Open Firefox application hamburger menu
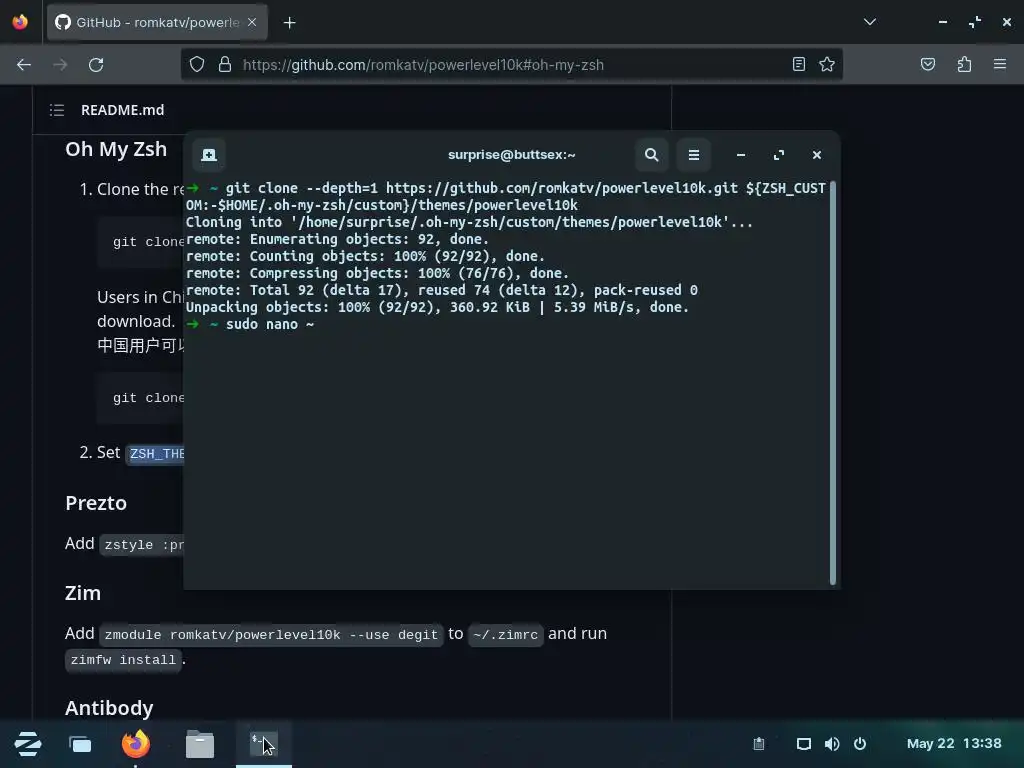 coord(999,64)
